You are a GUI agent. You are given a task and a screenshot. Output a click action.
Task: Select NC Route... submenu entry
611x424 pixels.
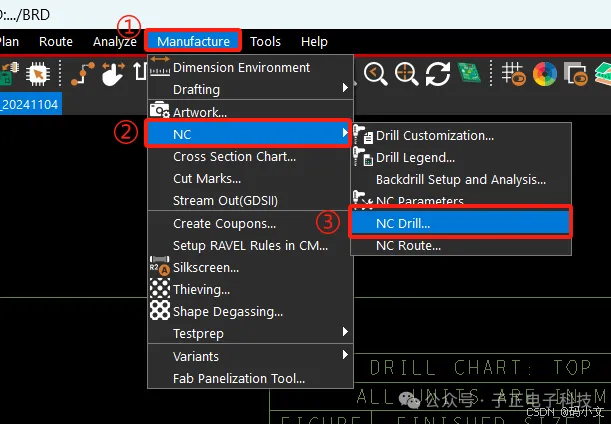point(461,246)
